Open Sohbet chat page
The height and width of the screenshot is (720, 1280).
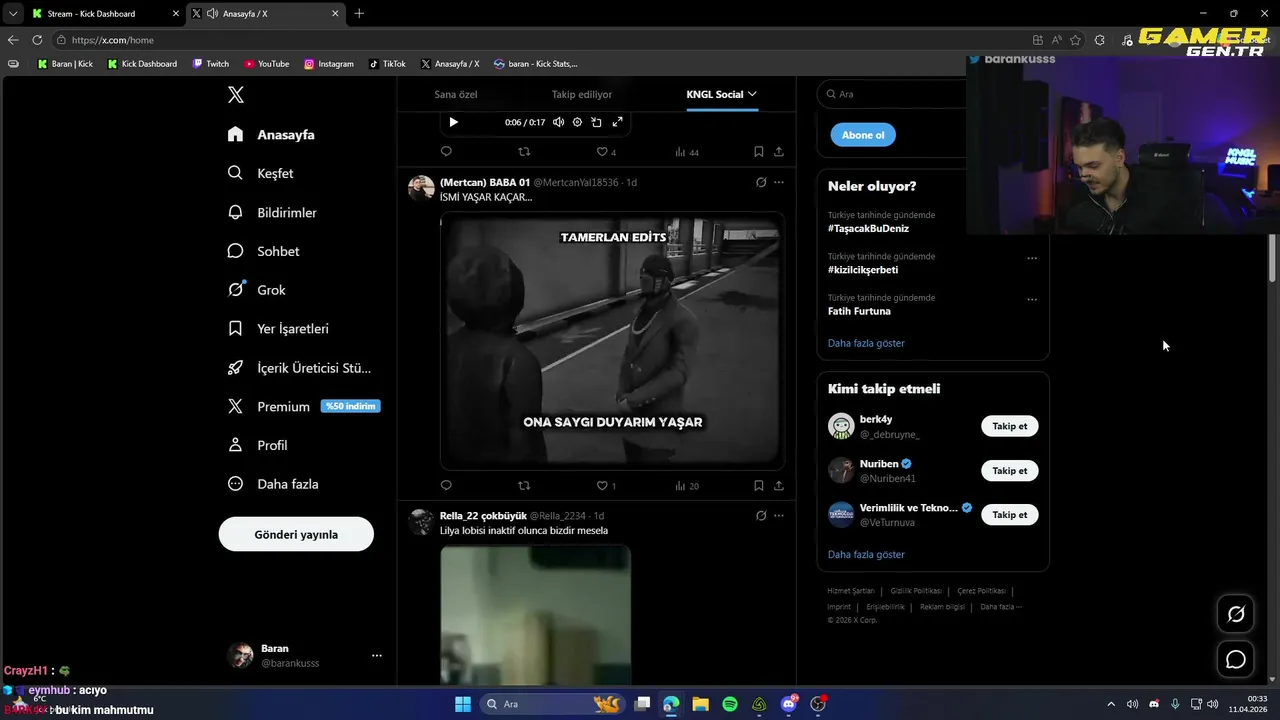pyautogui.click(x=263, y=251)
